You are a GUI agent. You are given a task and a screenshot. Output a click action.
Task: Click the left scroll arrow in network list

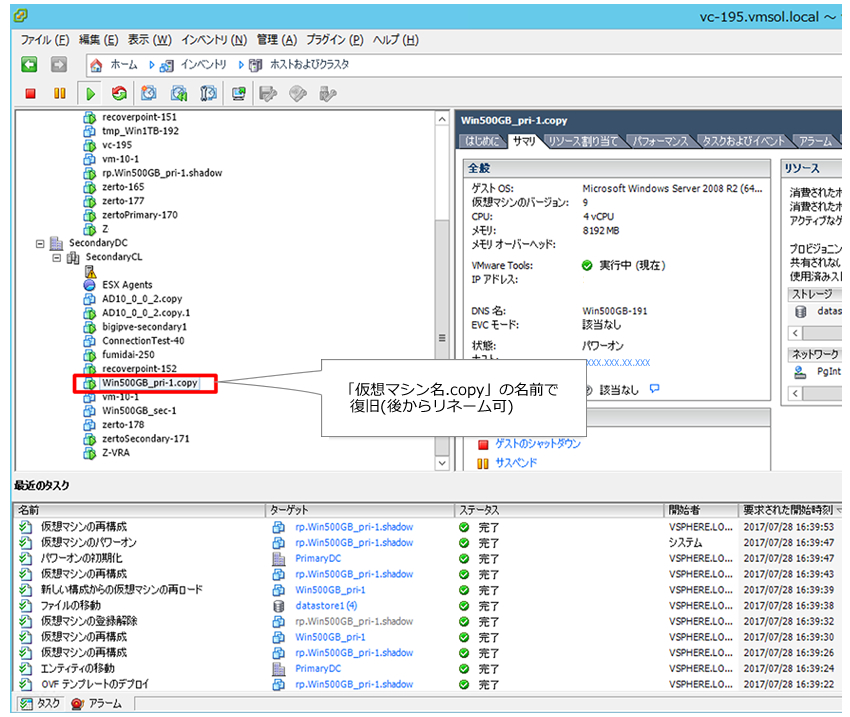point(795,393)
